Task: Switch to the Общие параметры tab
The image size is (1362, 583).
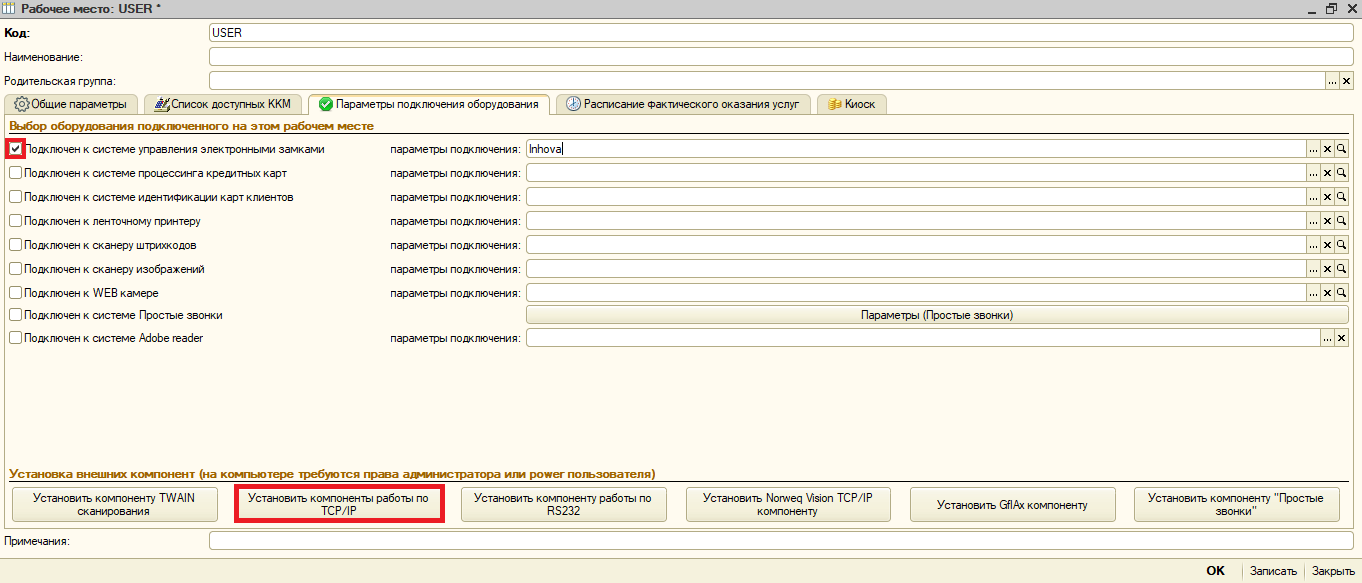Action: 71,104
